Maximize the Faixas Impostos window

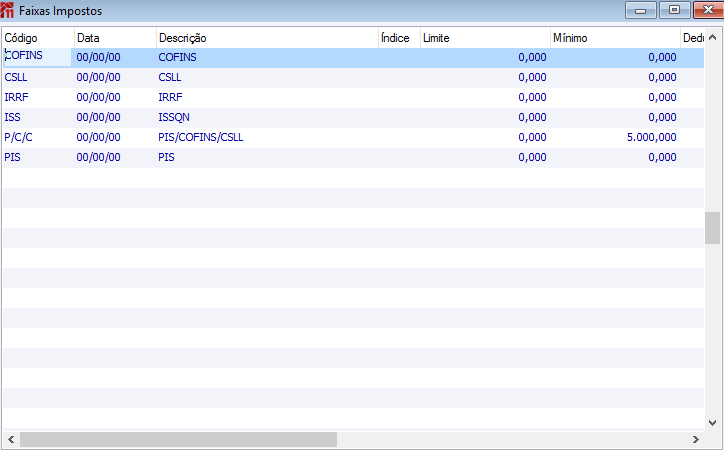pyautogui.click(x=674, y=10)
